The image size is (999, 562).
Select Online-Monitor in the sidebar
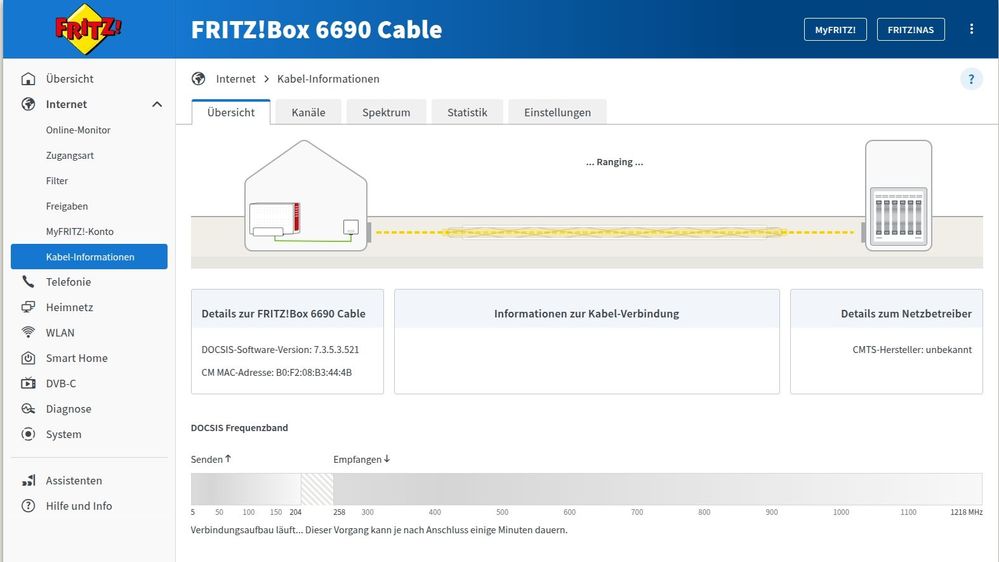(x=78, y=130)
